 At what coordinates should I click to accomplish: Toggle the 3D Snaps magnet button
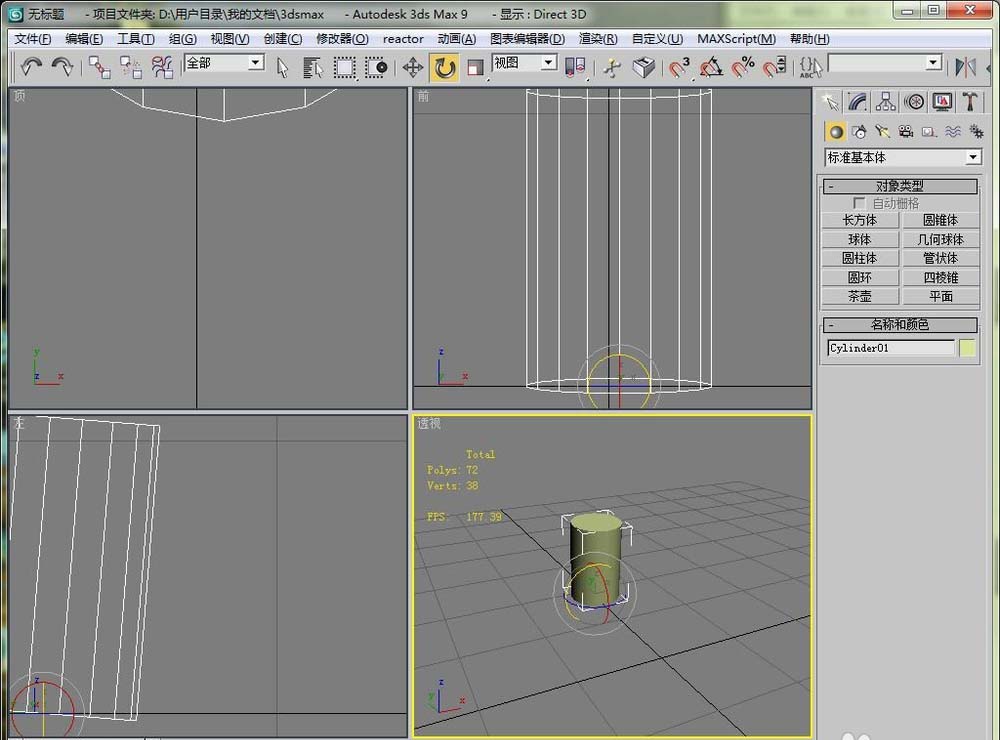679,67
